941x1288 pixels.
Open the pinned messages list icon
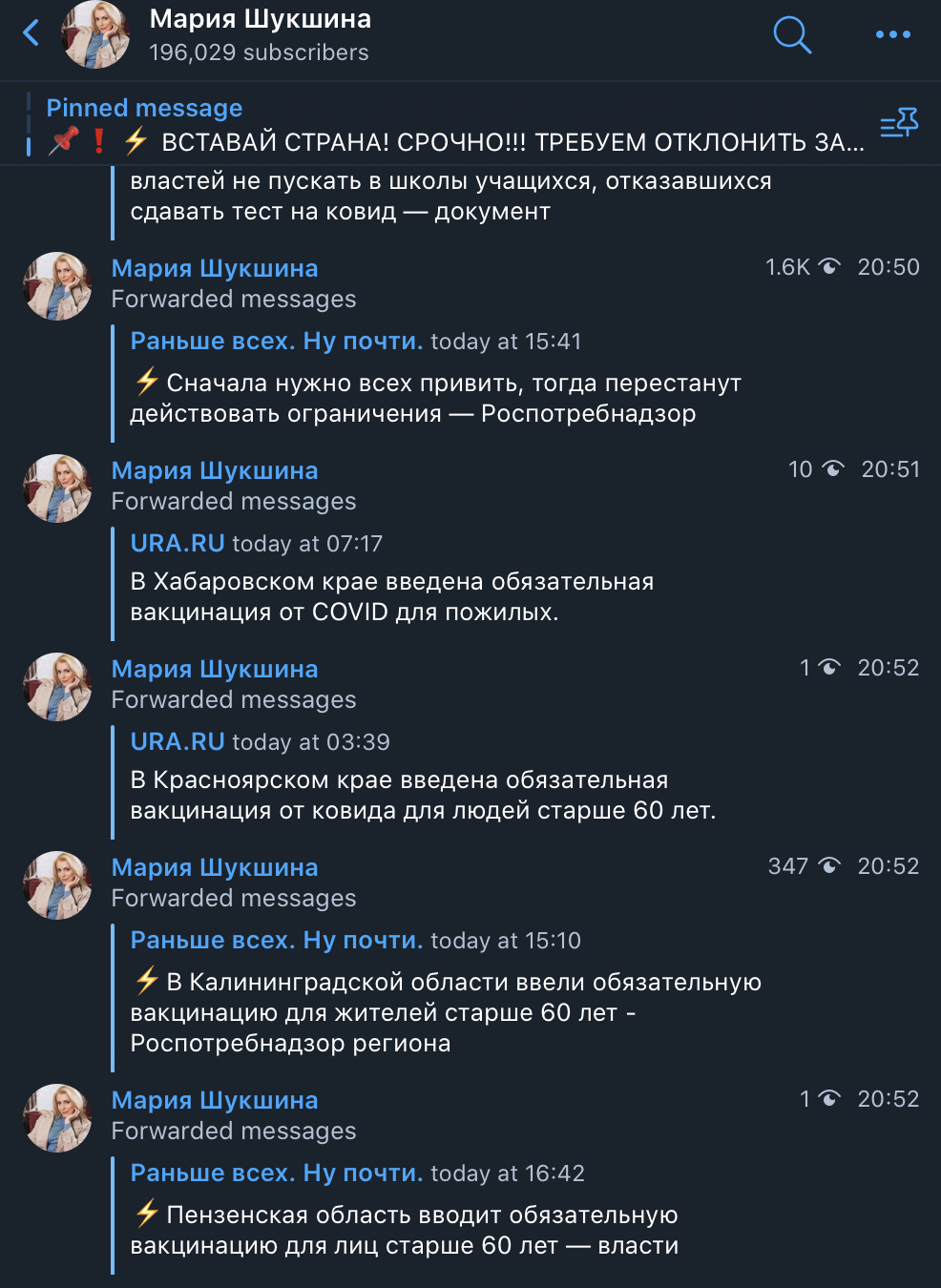click(898, 124)
